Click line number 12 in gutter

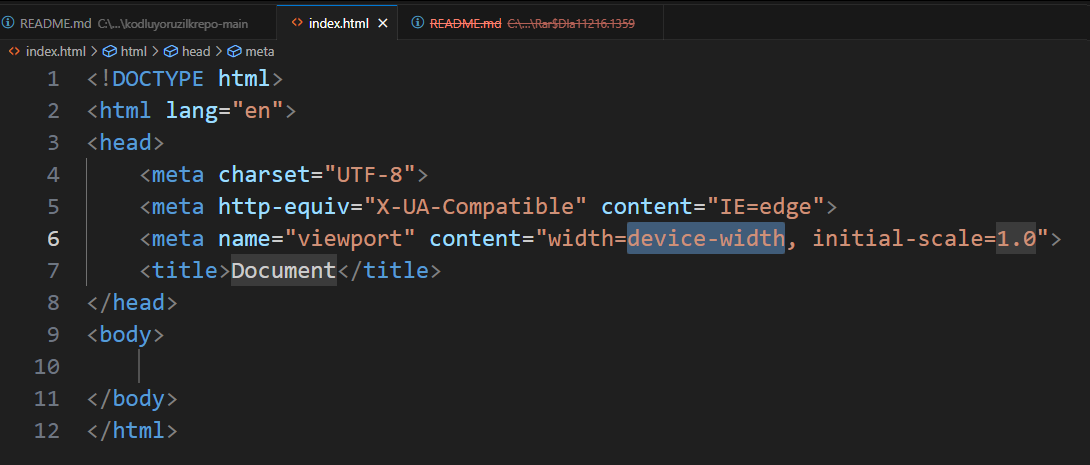coord(47,430)
